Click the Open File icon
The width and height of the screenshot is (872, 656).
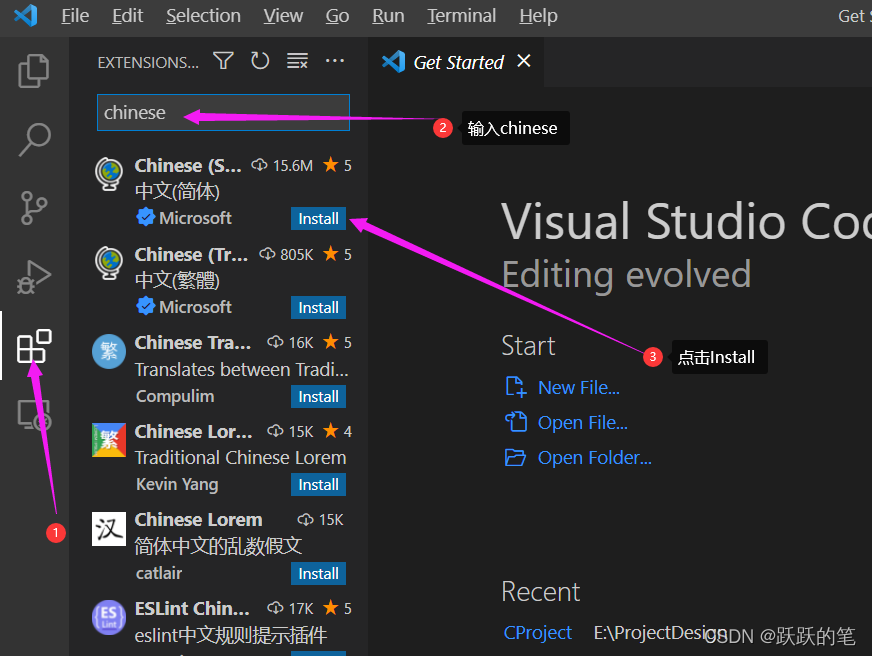[x=516, y=422]
